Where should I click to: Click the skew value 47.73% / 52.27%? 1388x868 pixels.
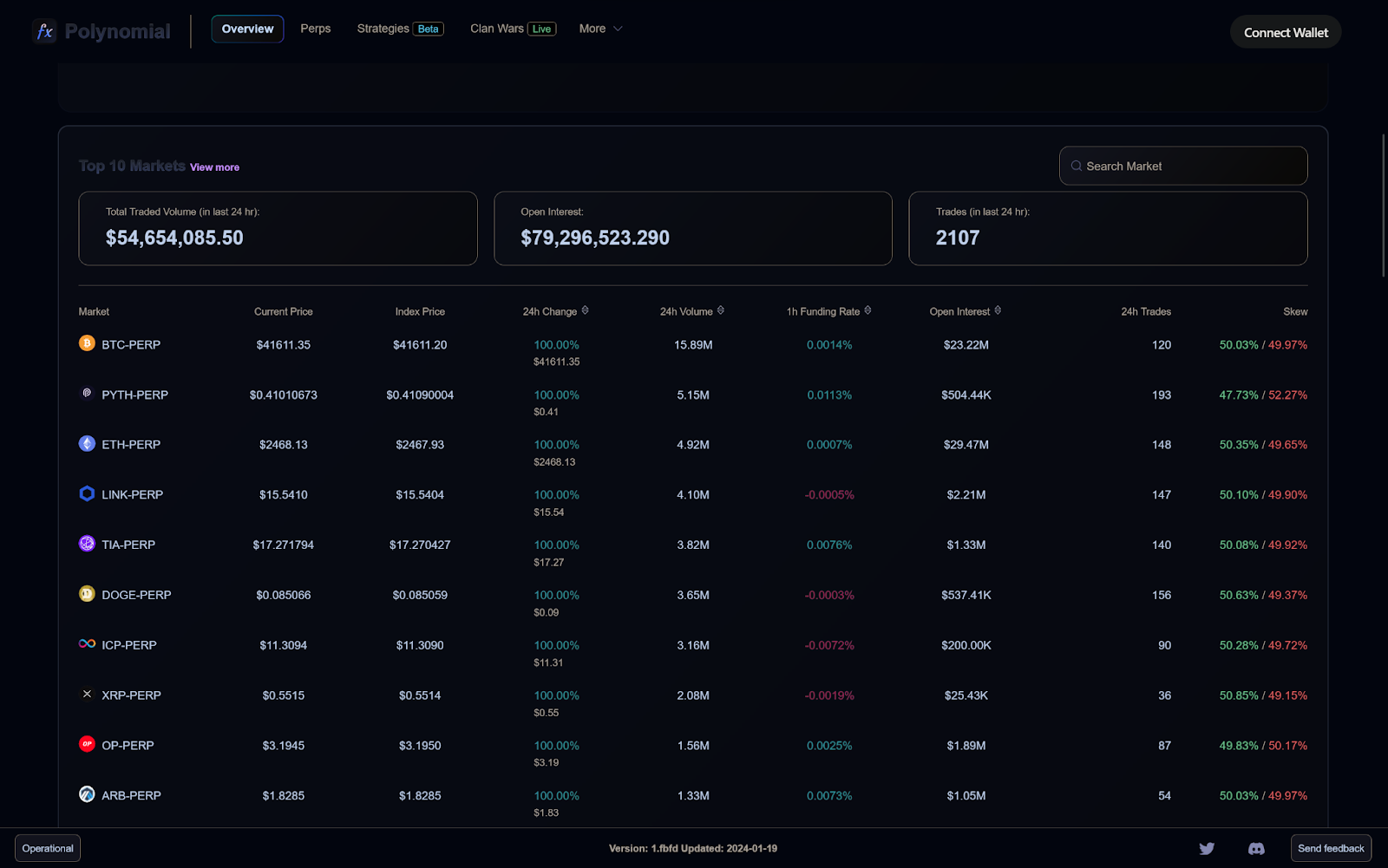(x=1263, y=395)
